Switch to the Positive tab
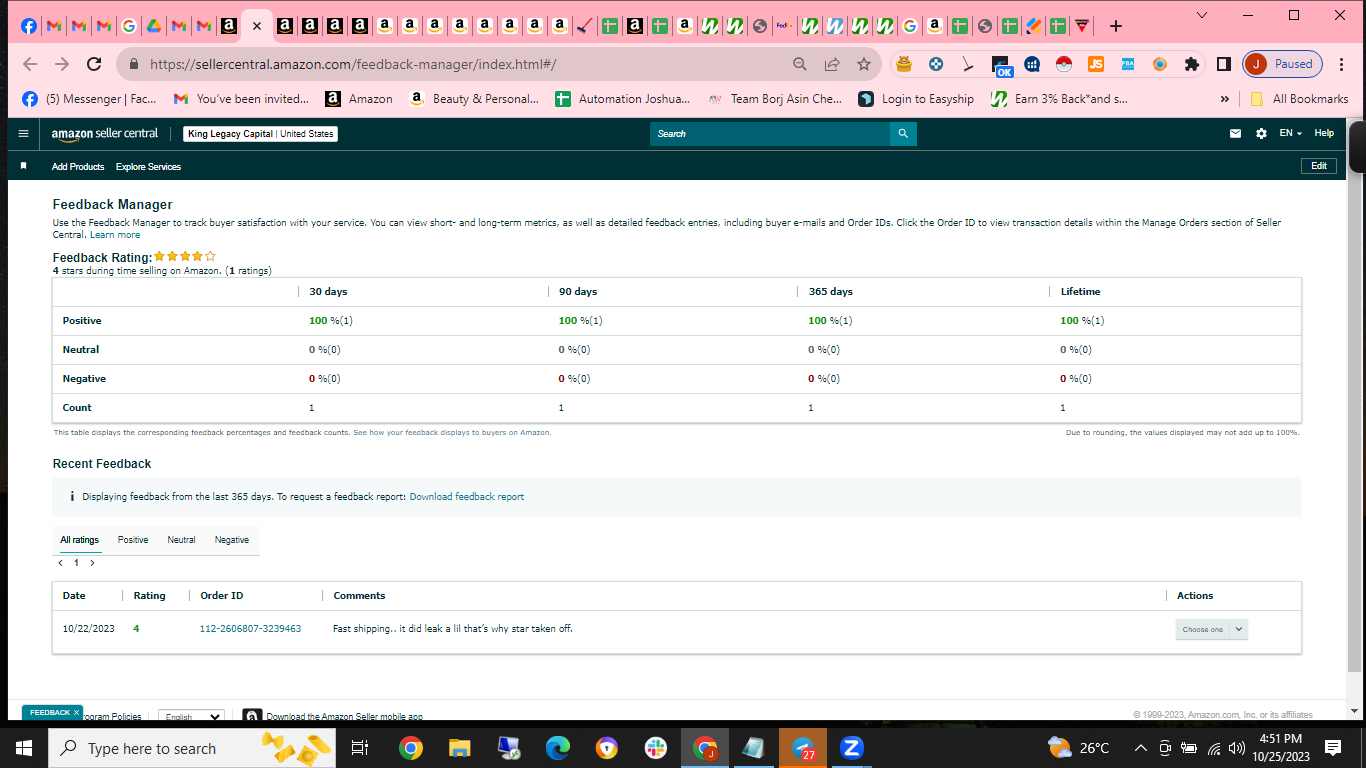This screenshot has height=768, width=1366. pyautogui.click(x=133, y=540)
